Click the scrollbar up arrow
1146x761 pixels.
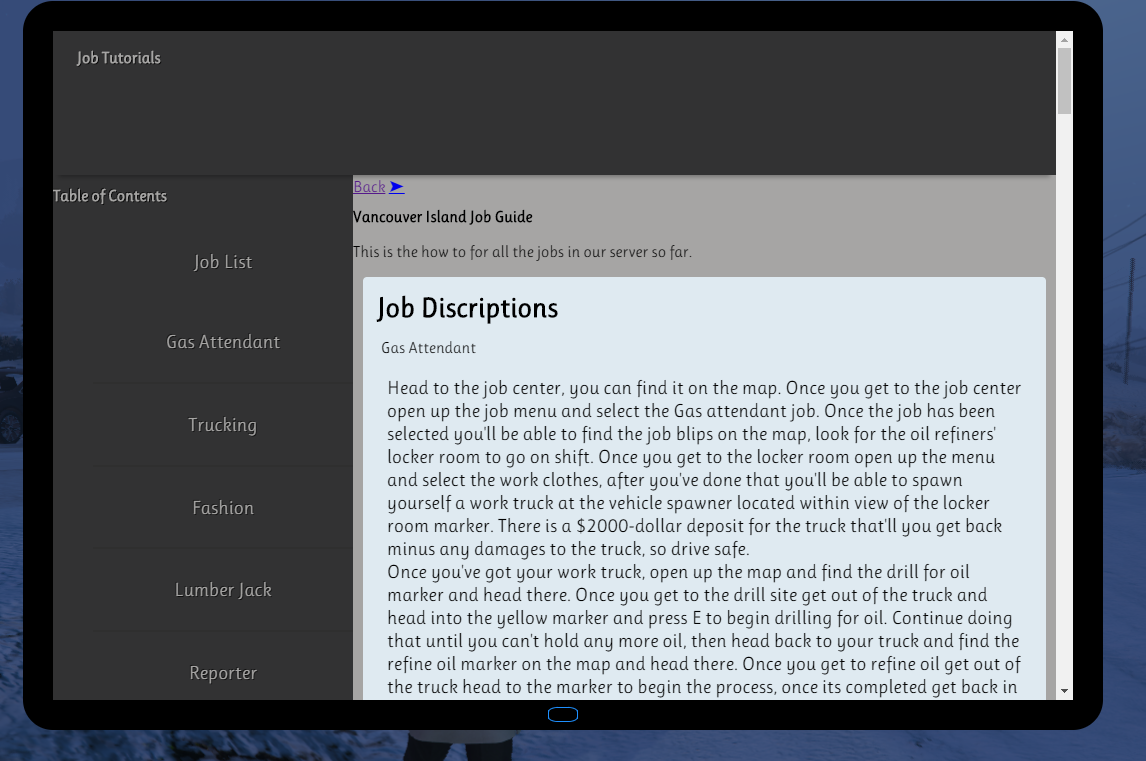1064,39
